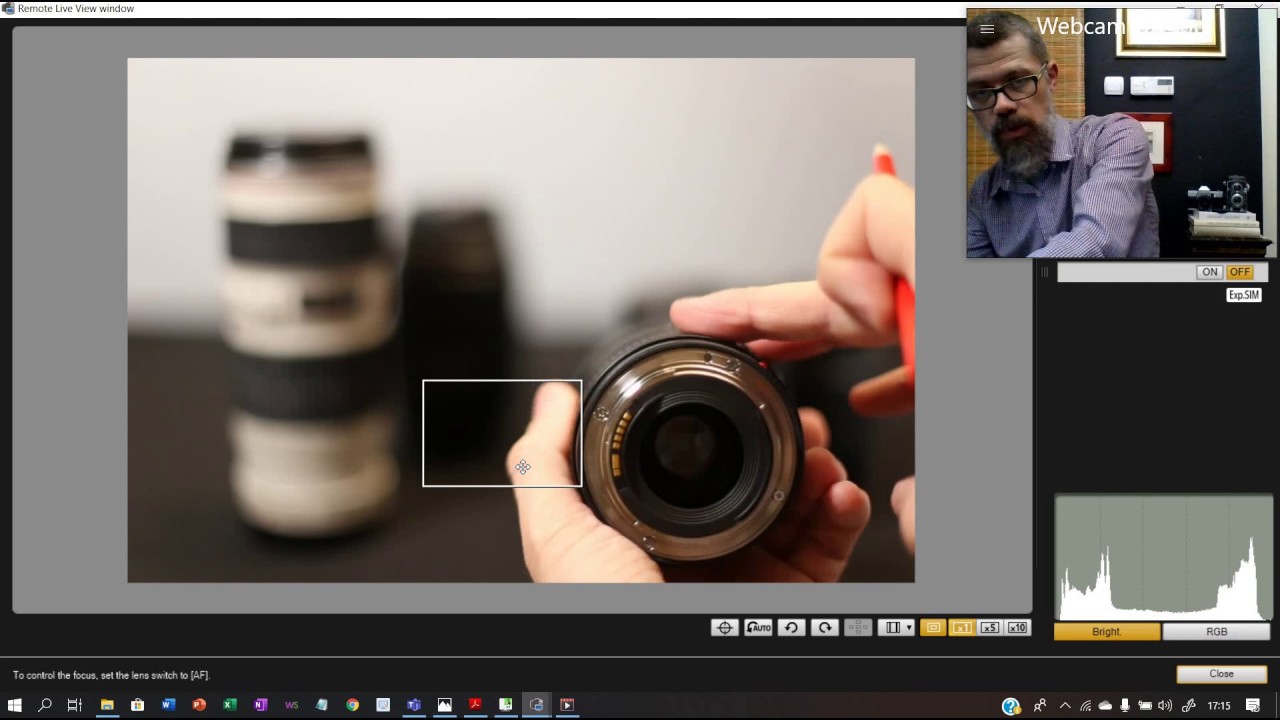Rotate the live view image right
The width and height of the screenshot is (1280, 720).
pos(825,628)
